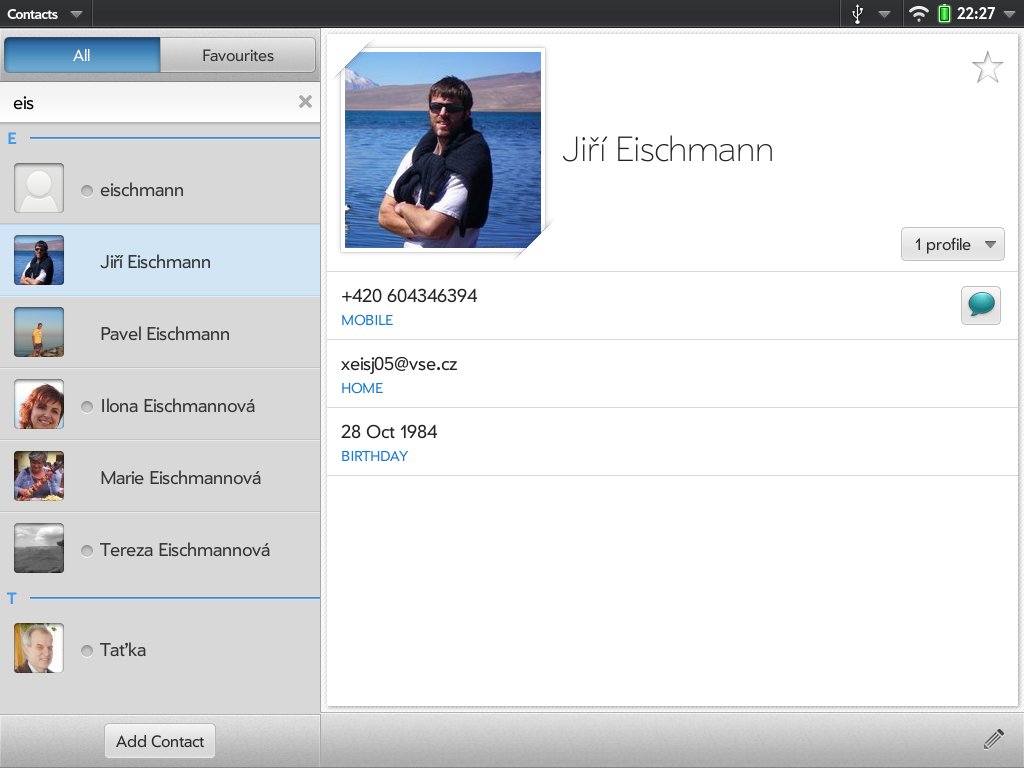
Task: Open the Wi-Fi status indicator
Action: (x=918, y=14)
